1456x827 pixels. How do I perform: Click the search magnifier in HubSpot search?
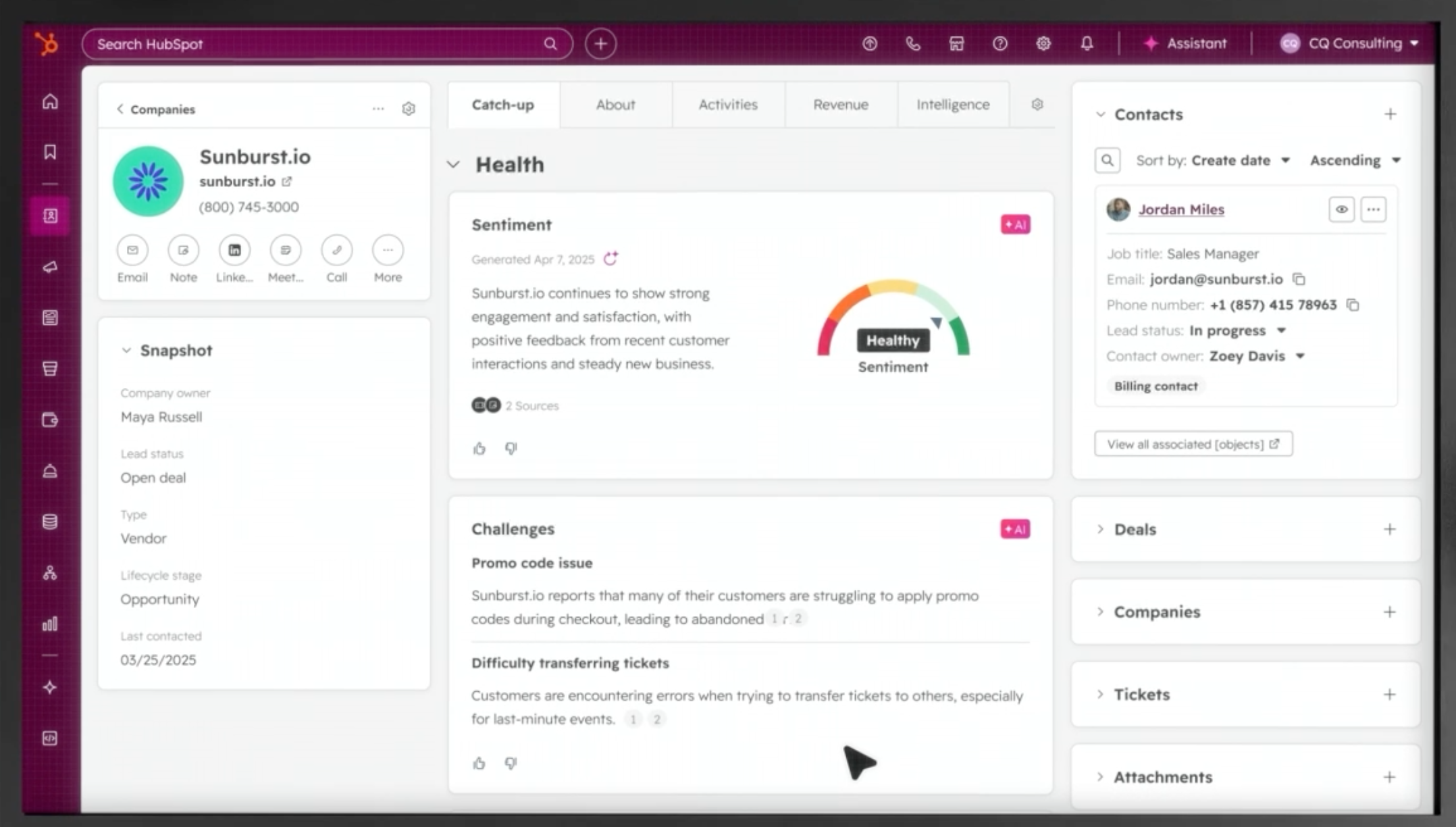click(x=550, y=44)
